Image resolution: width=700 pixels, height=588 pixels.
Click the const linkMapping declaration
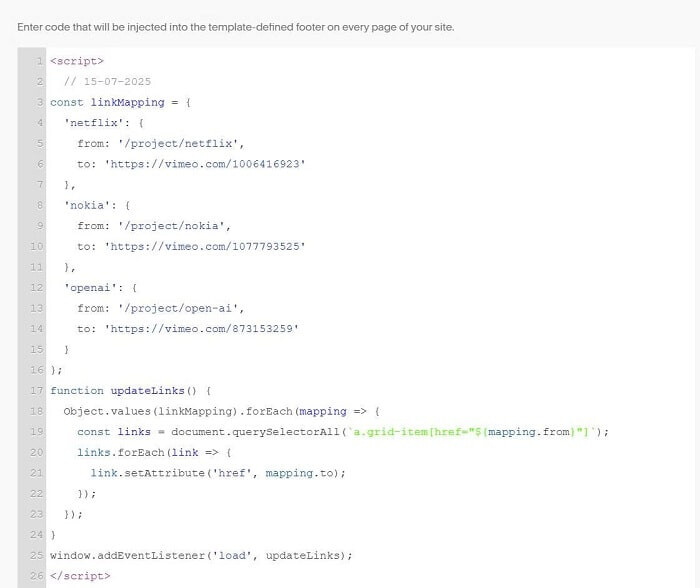121,103
